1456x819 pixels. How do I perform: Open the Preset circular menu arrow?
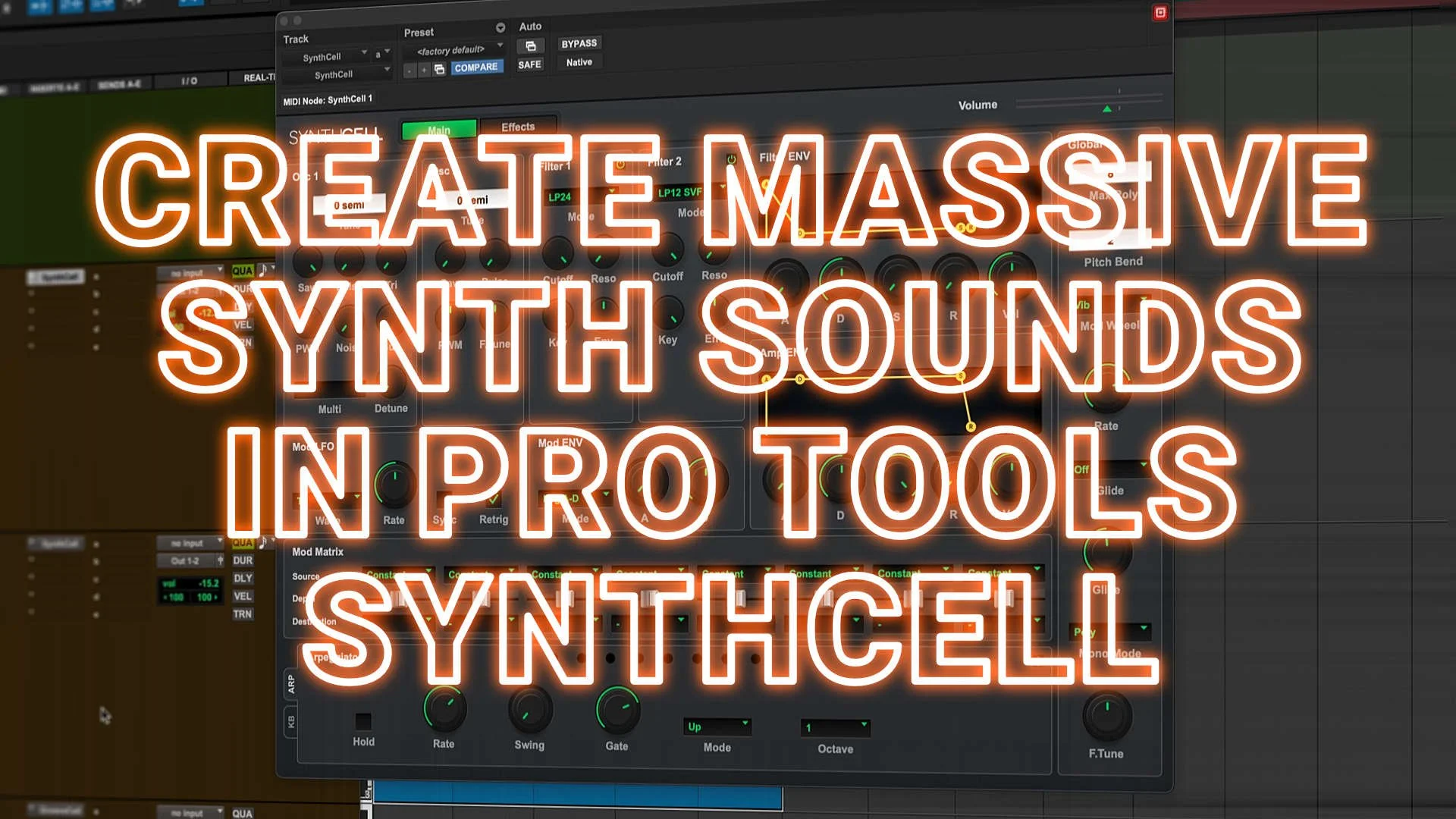[x=500, y=28]
